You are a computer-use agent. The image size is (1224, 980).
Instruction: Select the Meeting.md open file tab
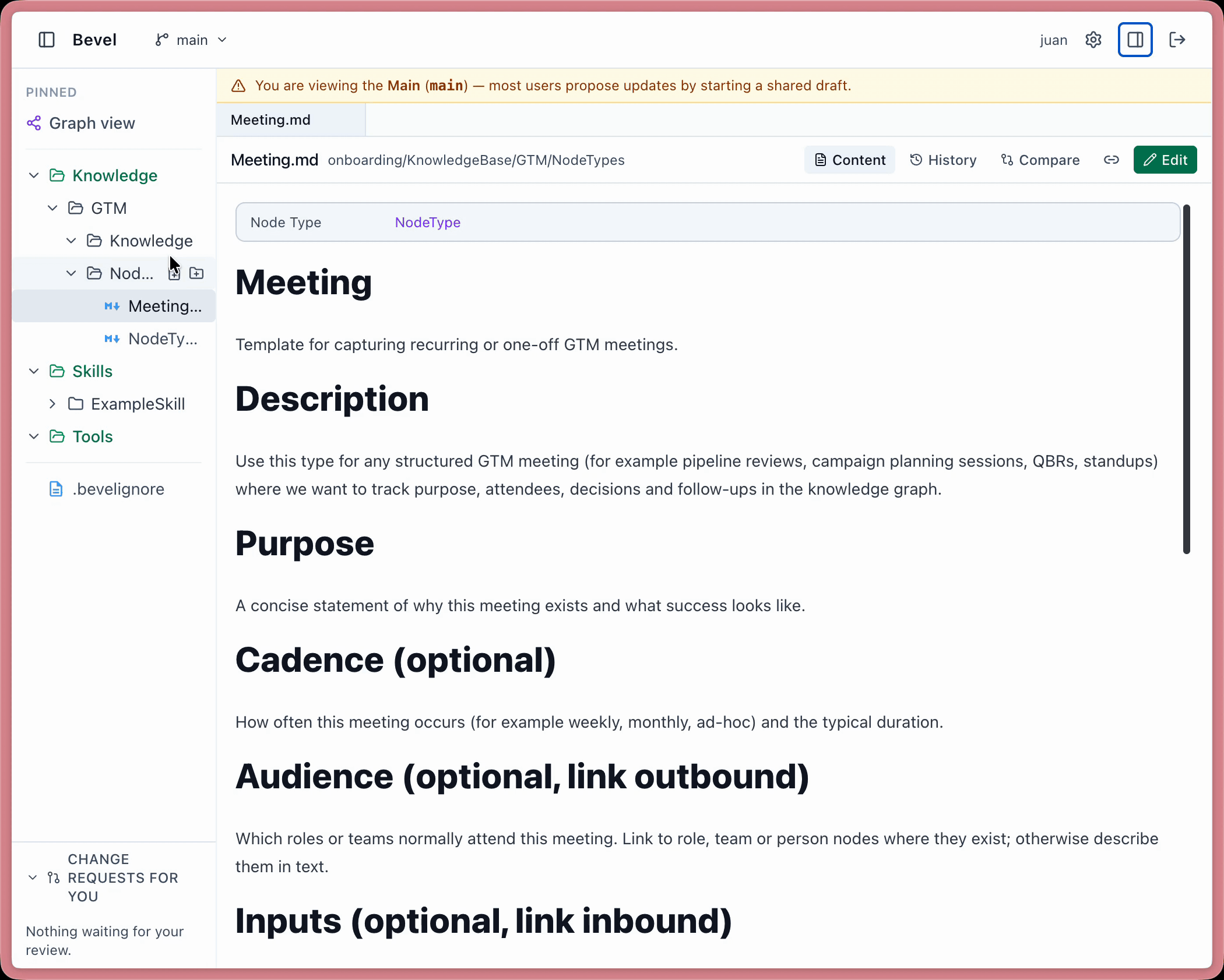pyautogui.click(x=291, y=119)
